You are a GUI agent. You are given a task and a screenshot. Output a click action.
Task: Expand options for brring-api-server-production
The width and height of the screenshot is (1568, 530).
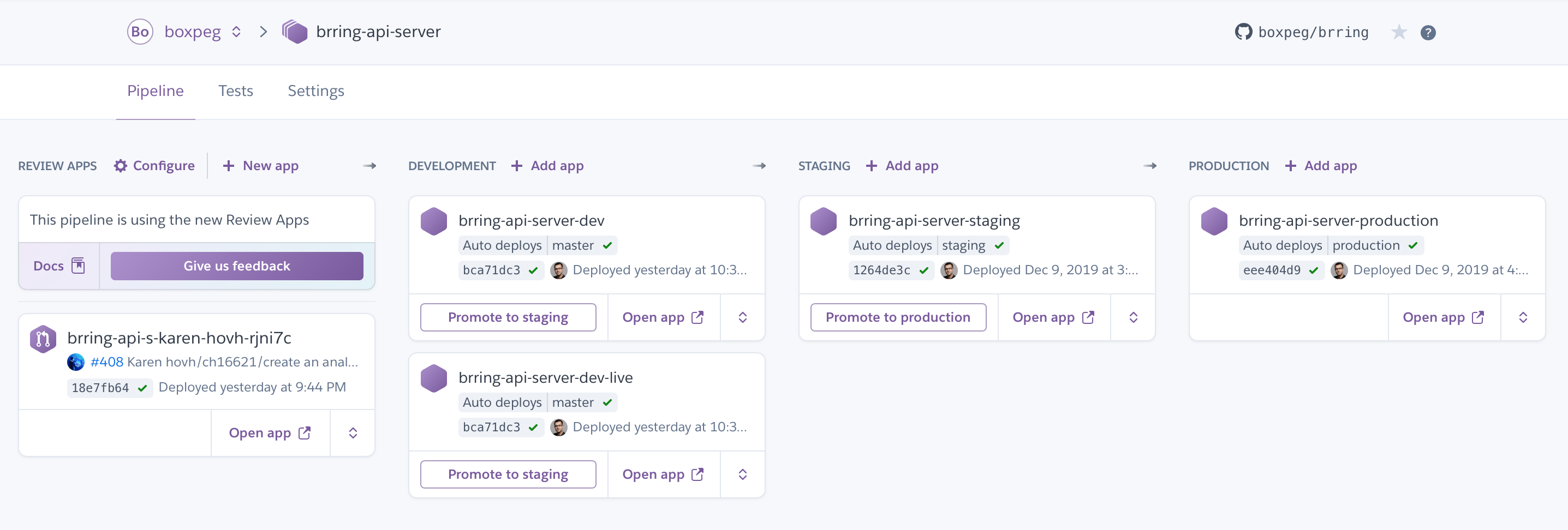point(1523,317)
